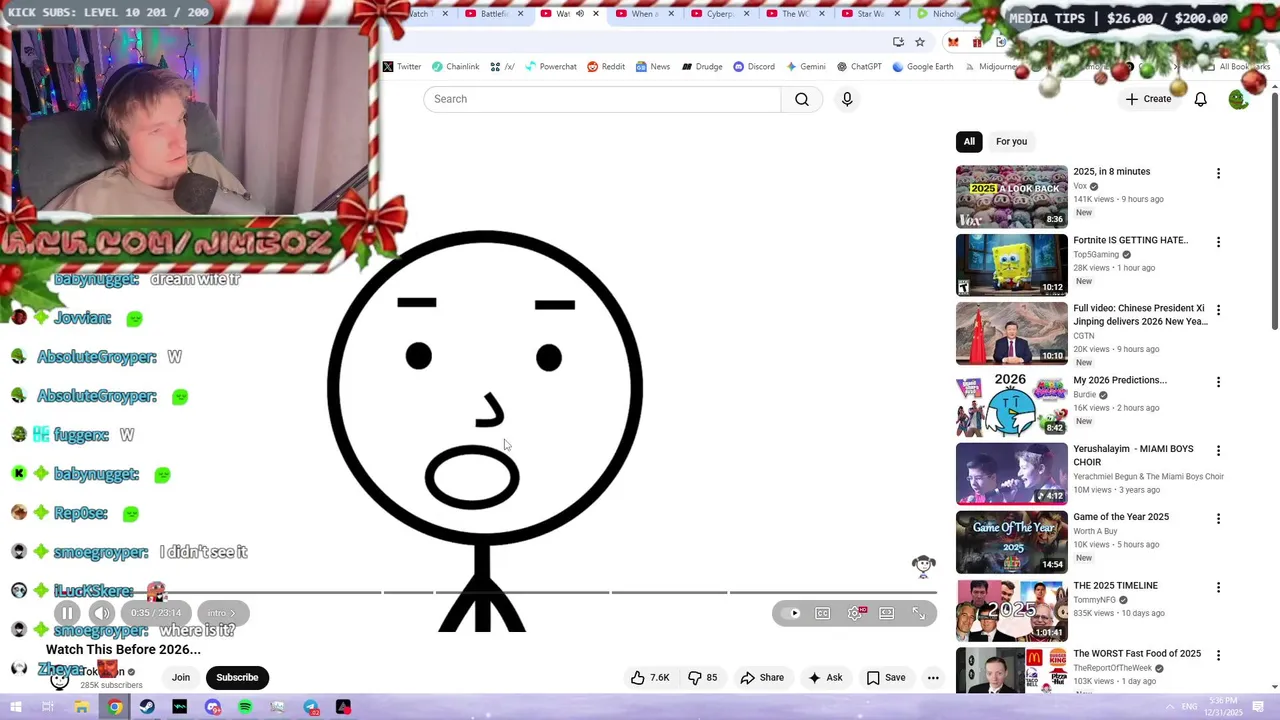Screen dimensions: 1280x720
Task: Expand the 'intro' chapter chevron
Action: pos(221,613)
